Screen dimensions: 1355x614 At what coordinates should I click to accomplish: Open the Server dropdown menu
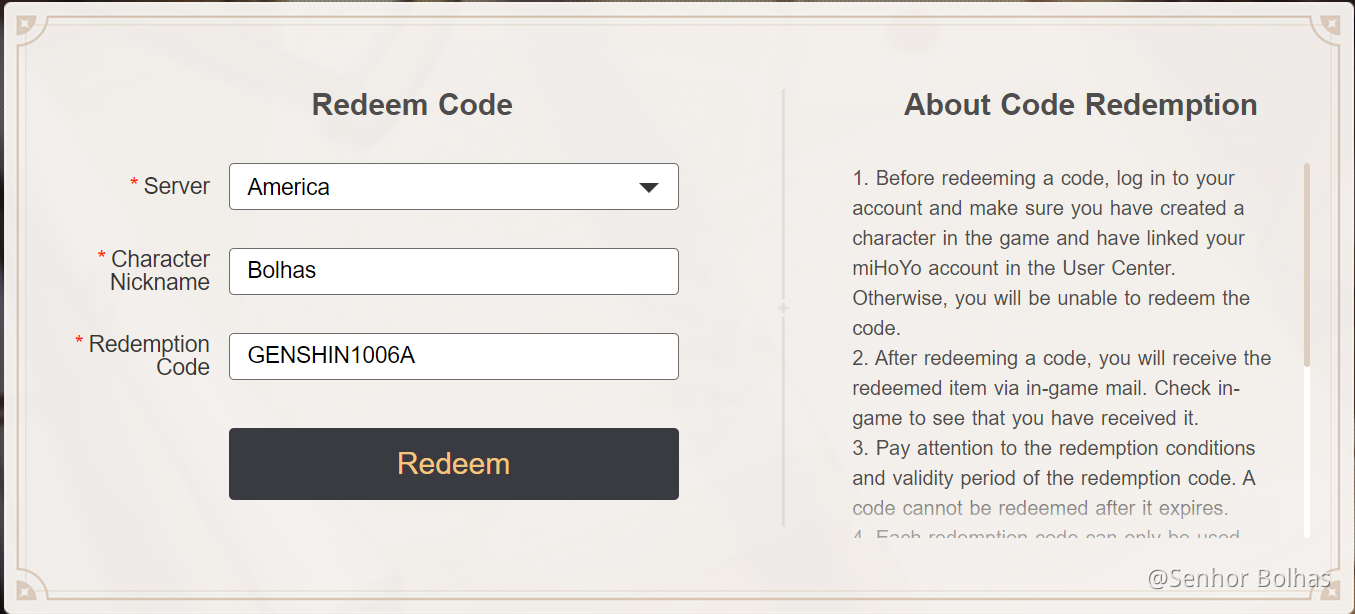click(x=453, y=186)
